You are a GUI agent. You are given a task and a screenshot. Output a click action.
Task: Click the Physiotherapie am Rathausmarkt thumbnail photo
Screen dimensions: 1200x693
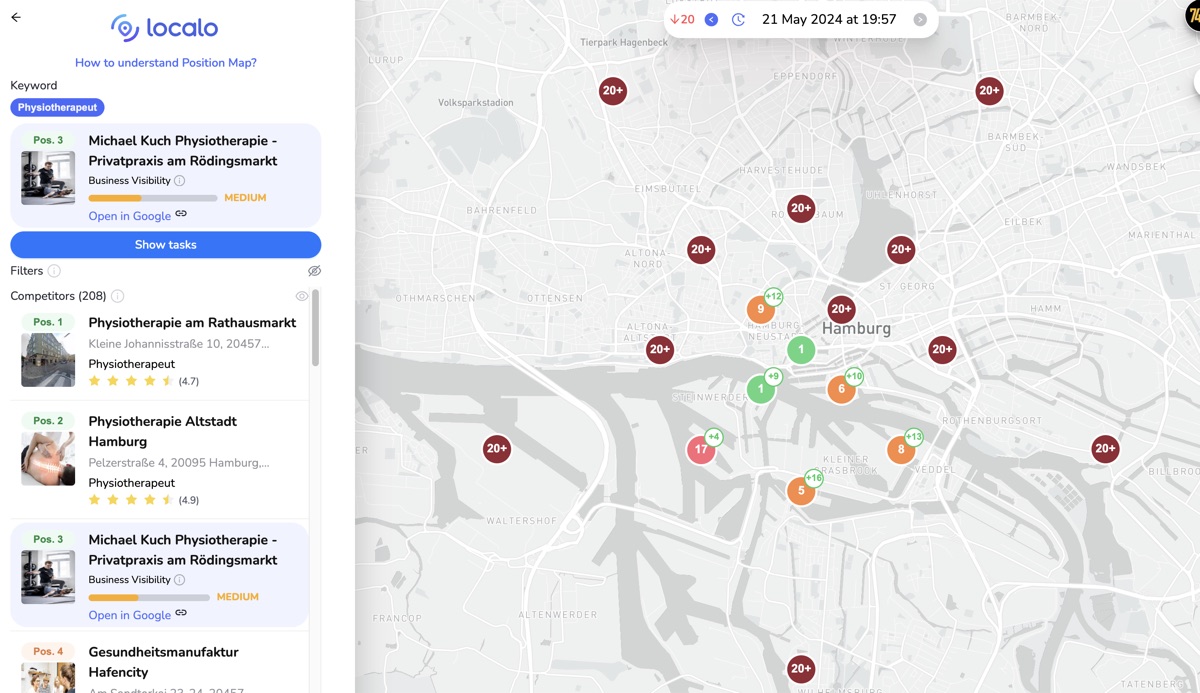pyautogui.click(x=48, y=360)
